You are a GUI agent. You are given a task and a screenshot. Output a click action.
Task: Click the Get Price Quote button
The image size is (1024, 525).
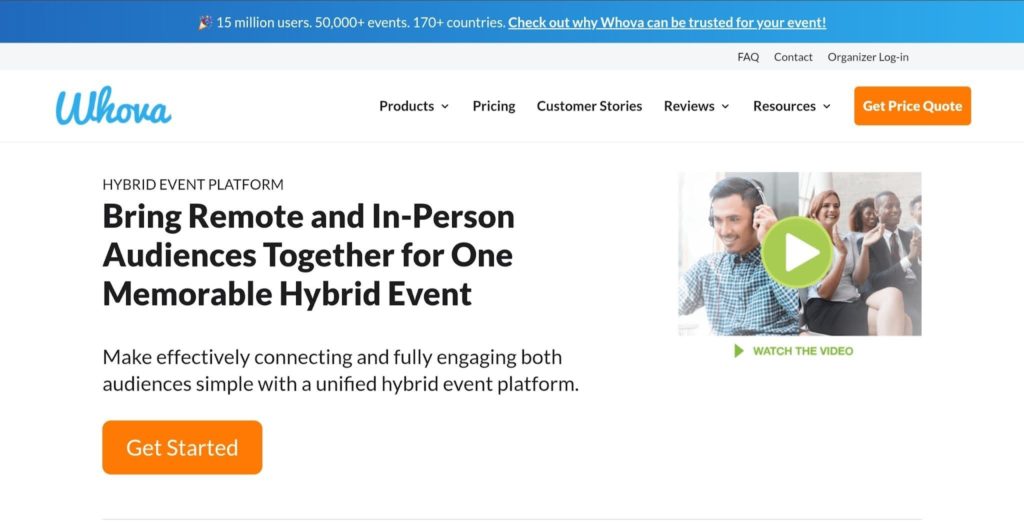click(912, 106)
